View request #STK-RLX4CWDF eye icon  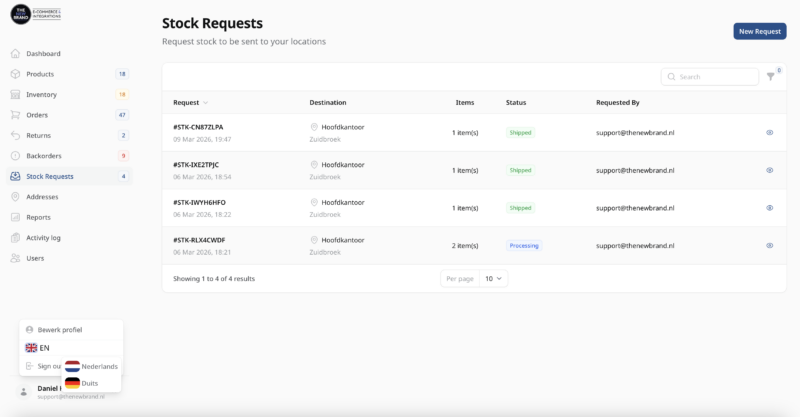tap(769, 246)
